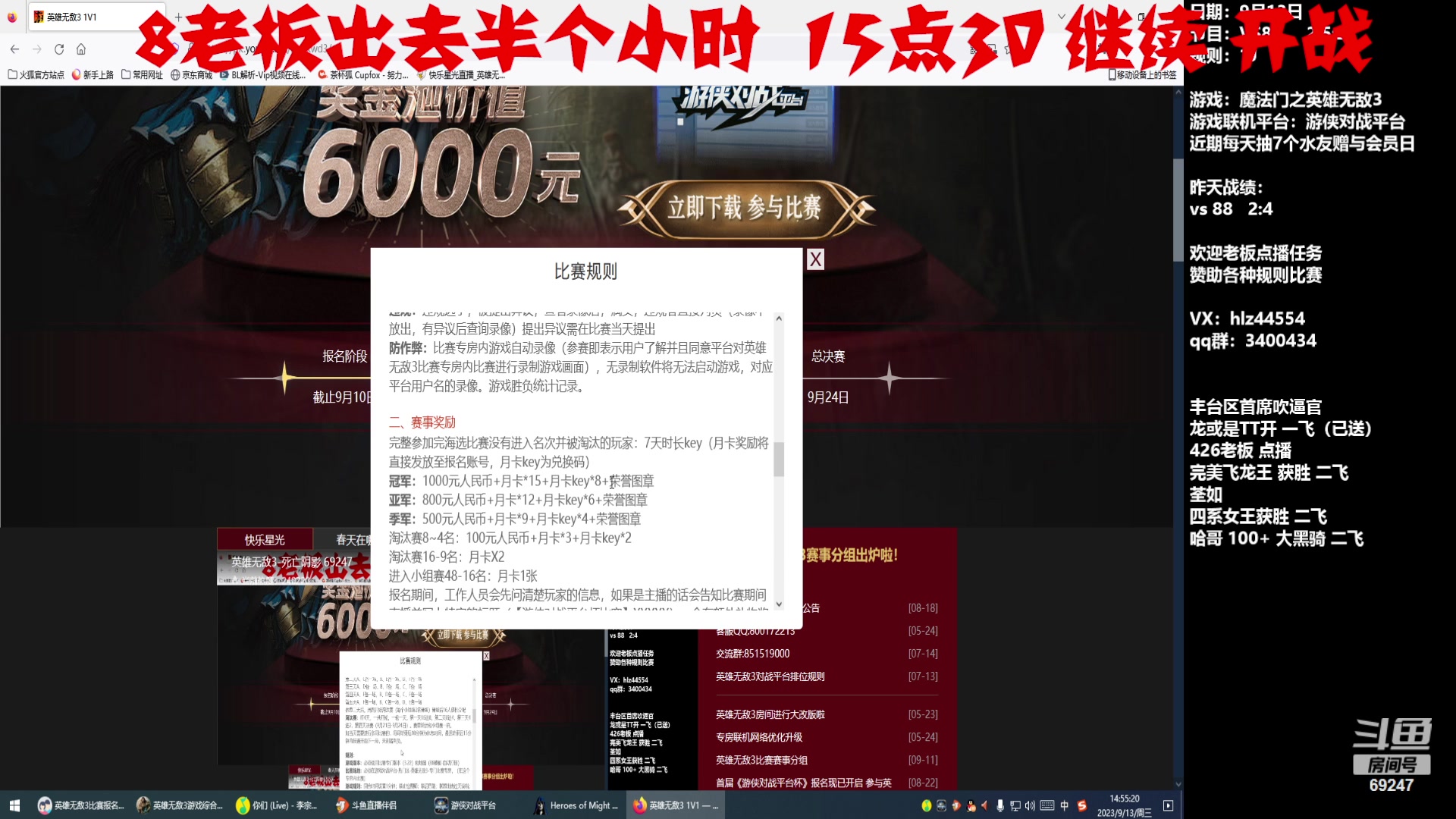Click Firefox 英雄无敌3 1V1 taskbar item
The image size is (1456, 819).
(x=675, y=805)
